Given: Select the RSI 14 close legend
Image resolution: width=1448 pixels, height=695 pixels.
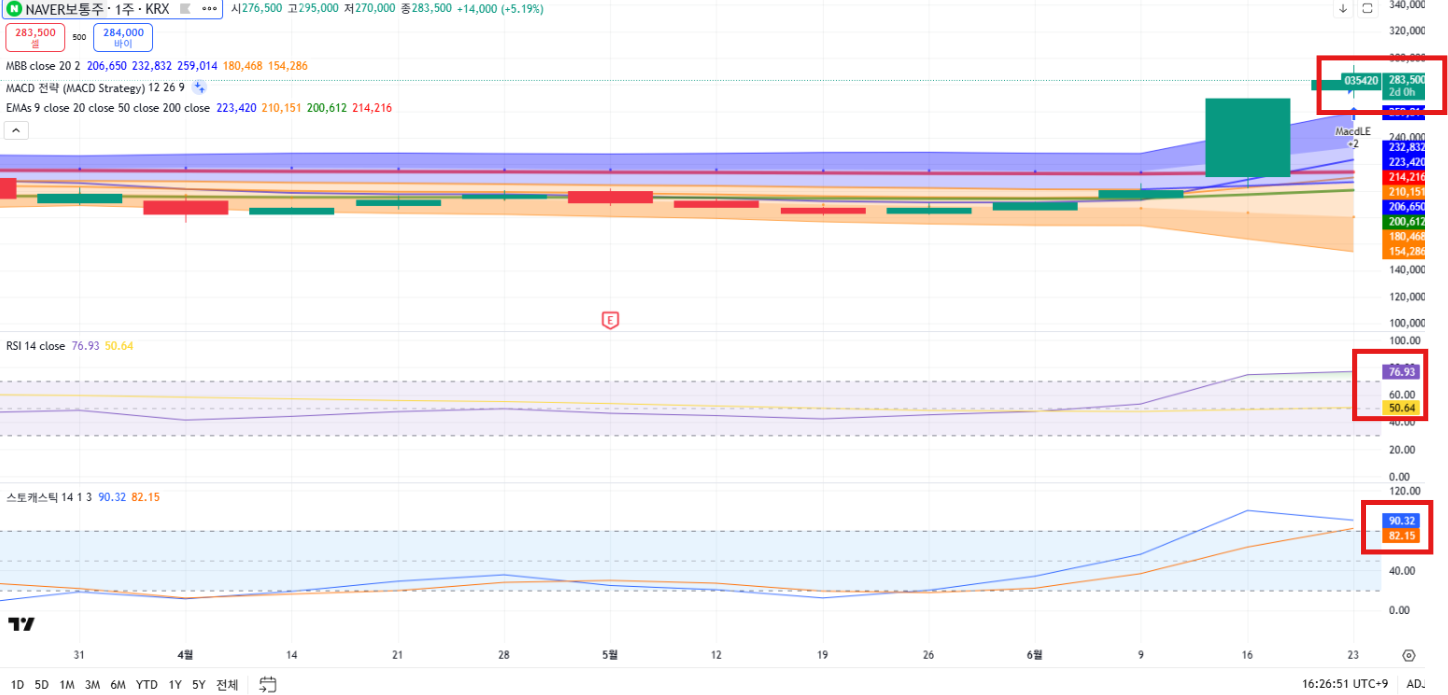Looking at the screenshot, I should coord(35,346).
